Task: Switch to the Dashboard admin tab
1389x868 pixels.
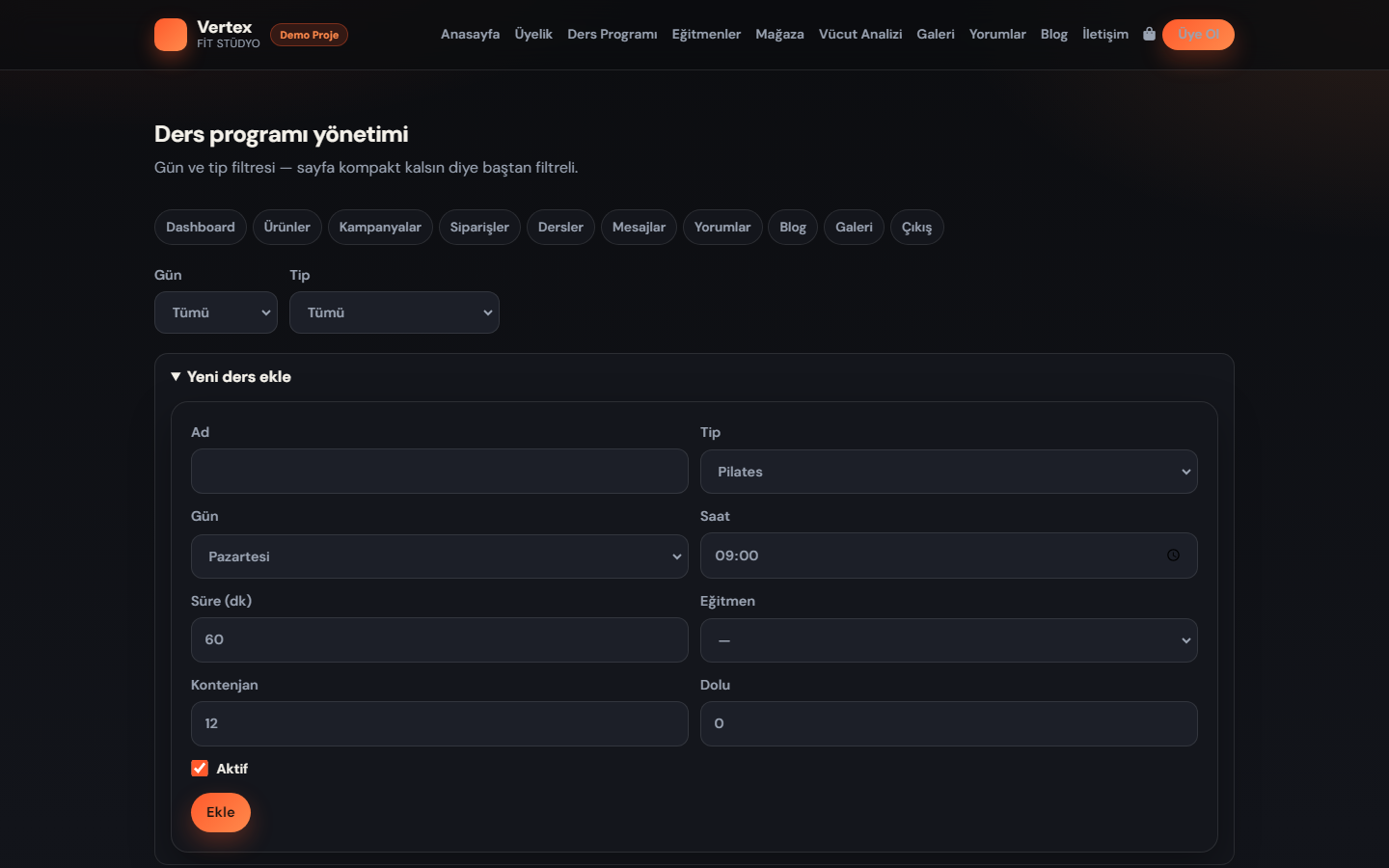Action: click(x=201, y=228)
